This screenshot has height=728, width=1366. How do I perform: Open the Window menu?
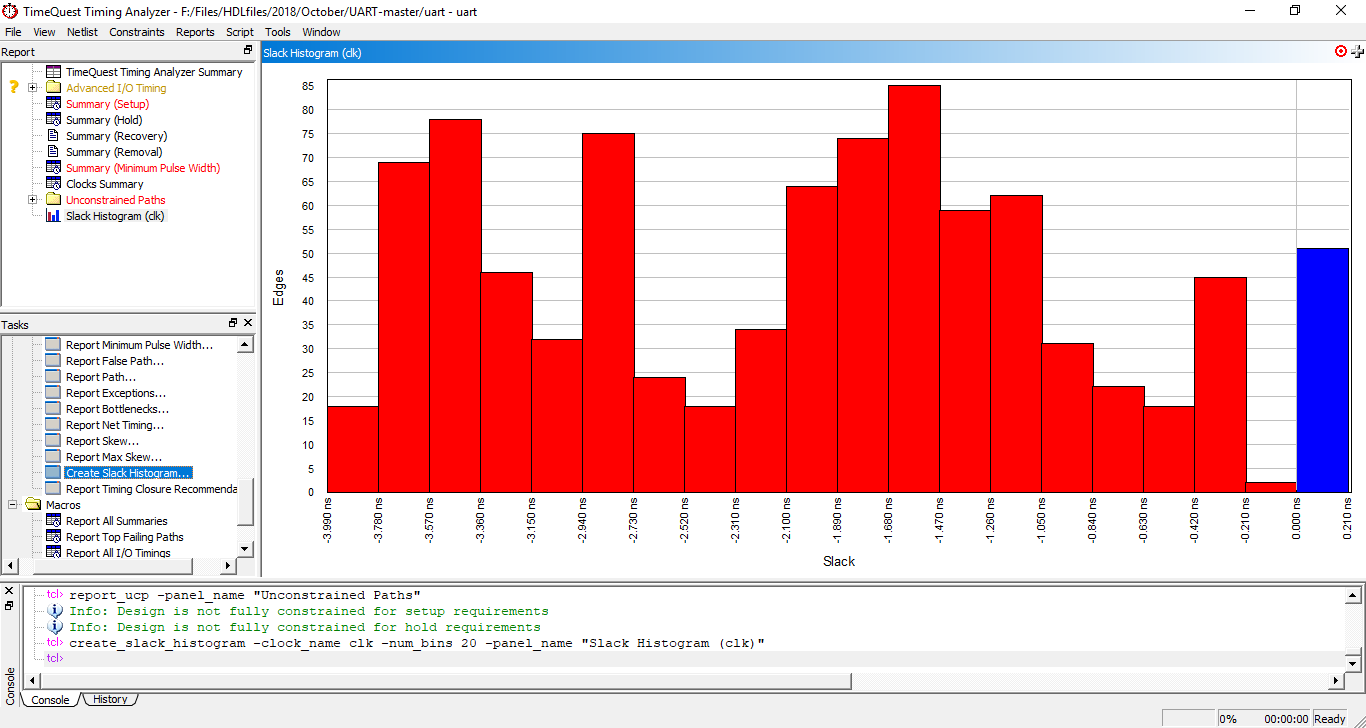(x=322, y=32)
